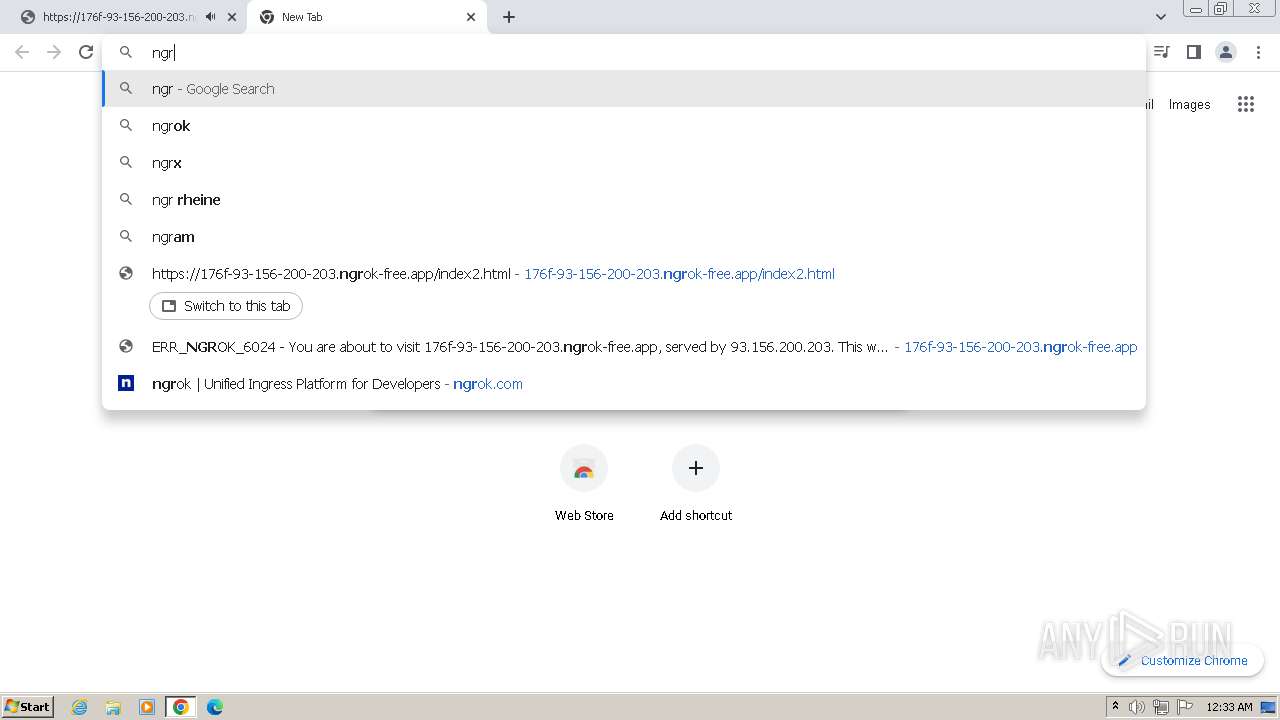
Task: Choose the 'ngrx' search suggestion
Action: (624, 163)
